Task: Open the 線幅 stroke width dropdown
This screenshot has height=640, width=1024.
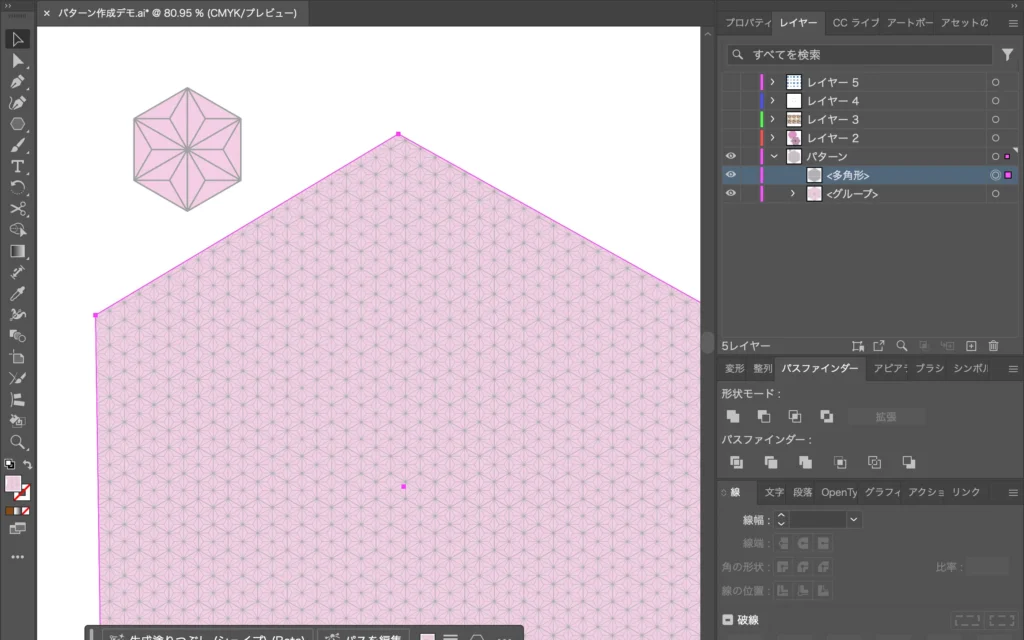Action: (853, 520)
